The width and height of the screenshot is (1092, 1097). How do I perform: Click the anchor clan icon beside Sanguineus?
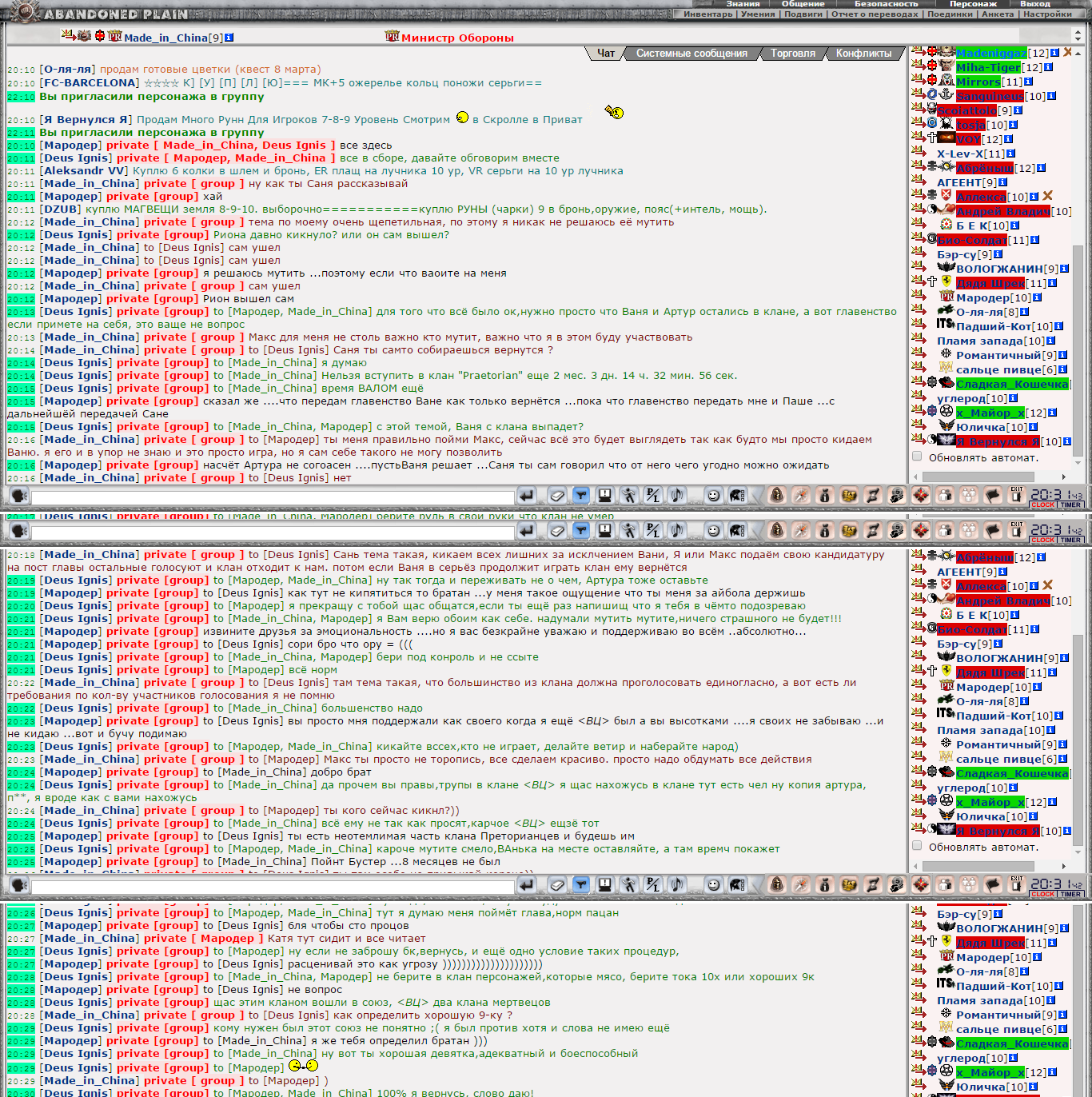(x=947, y=95)
